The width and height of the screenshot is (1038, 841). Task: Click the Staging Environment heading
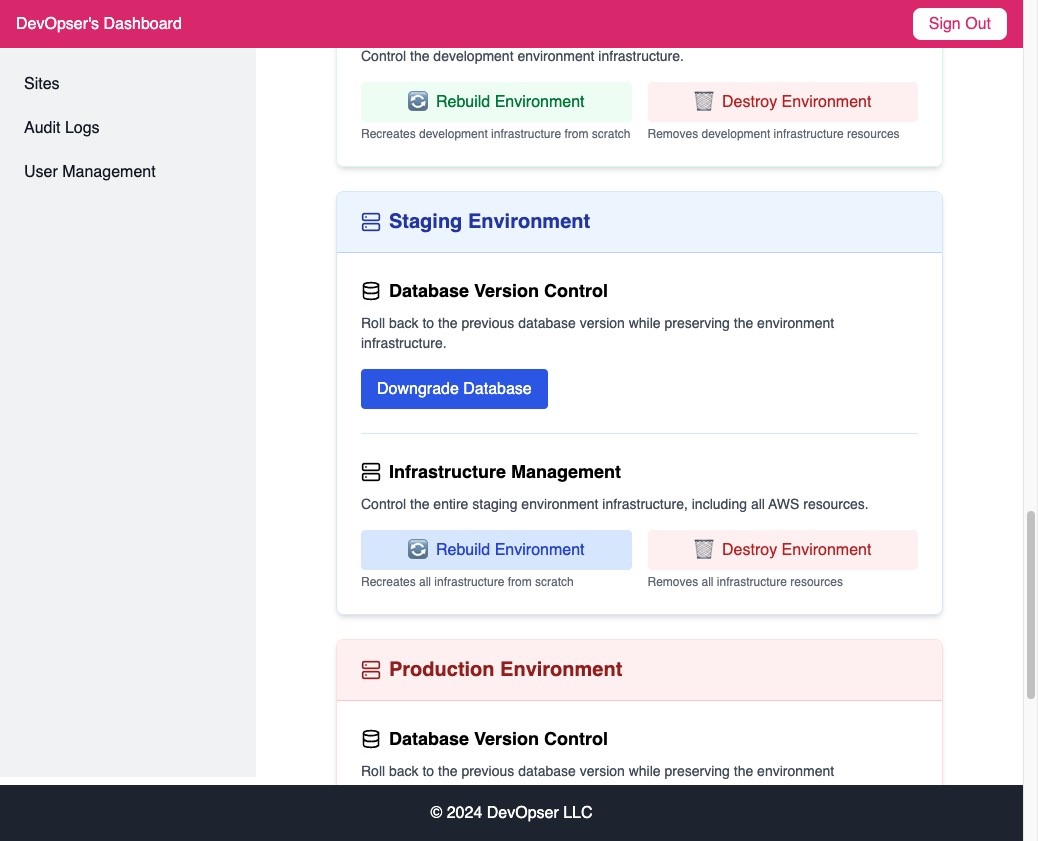(x=489, y=221)
